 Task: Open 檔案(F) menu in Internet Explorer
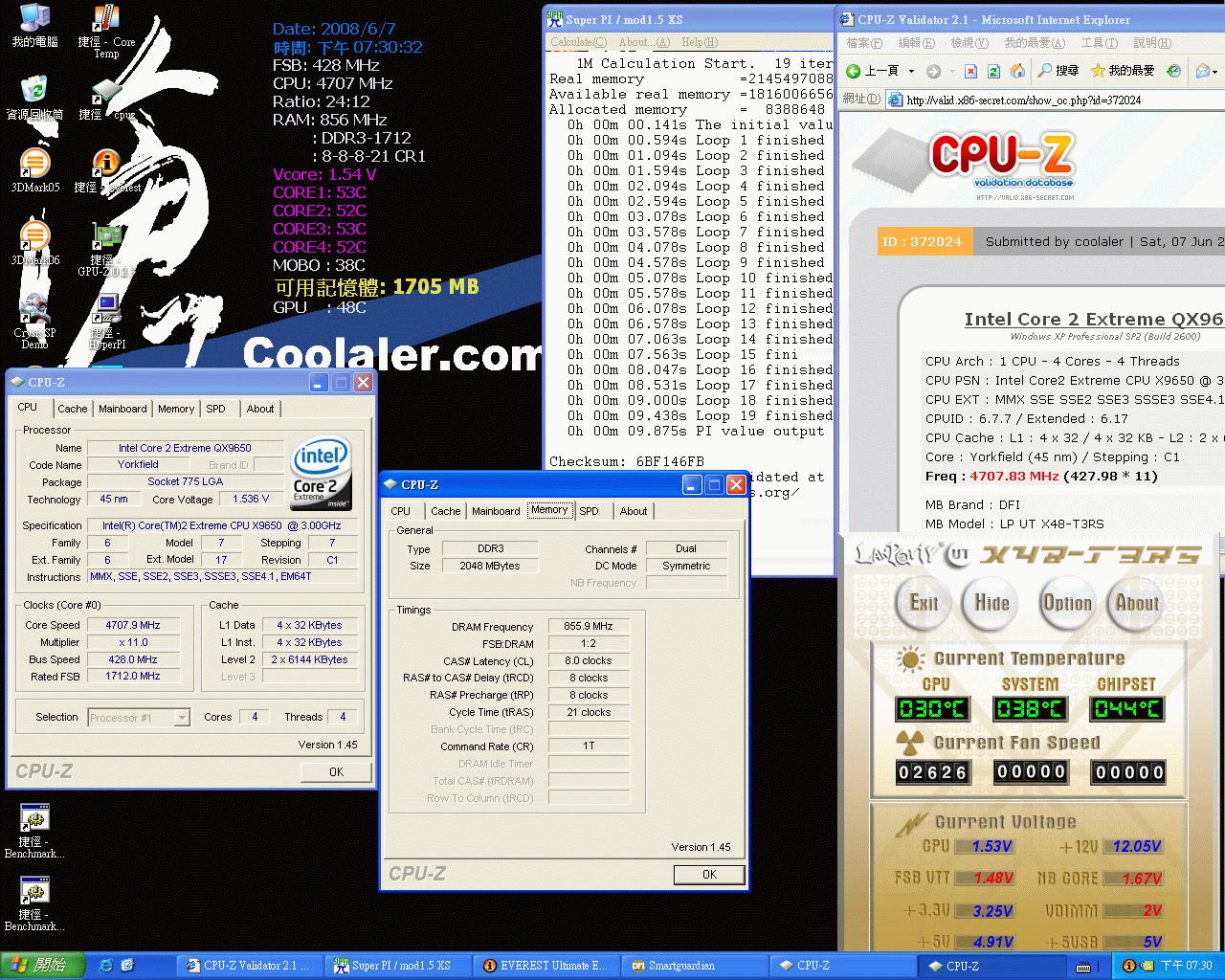click(x=864, y=43)
